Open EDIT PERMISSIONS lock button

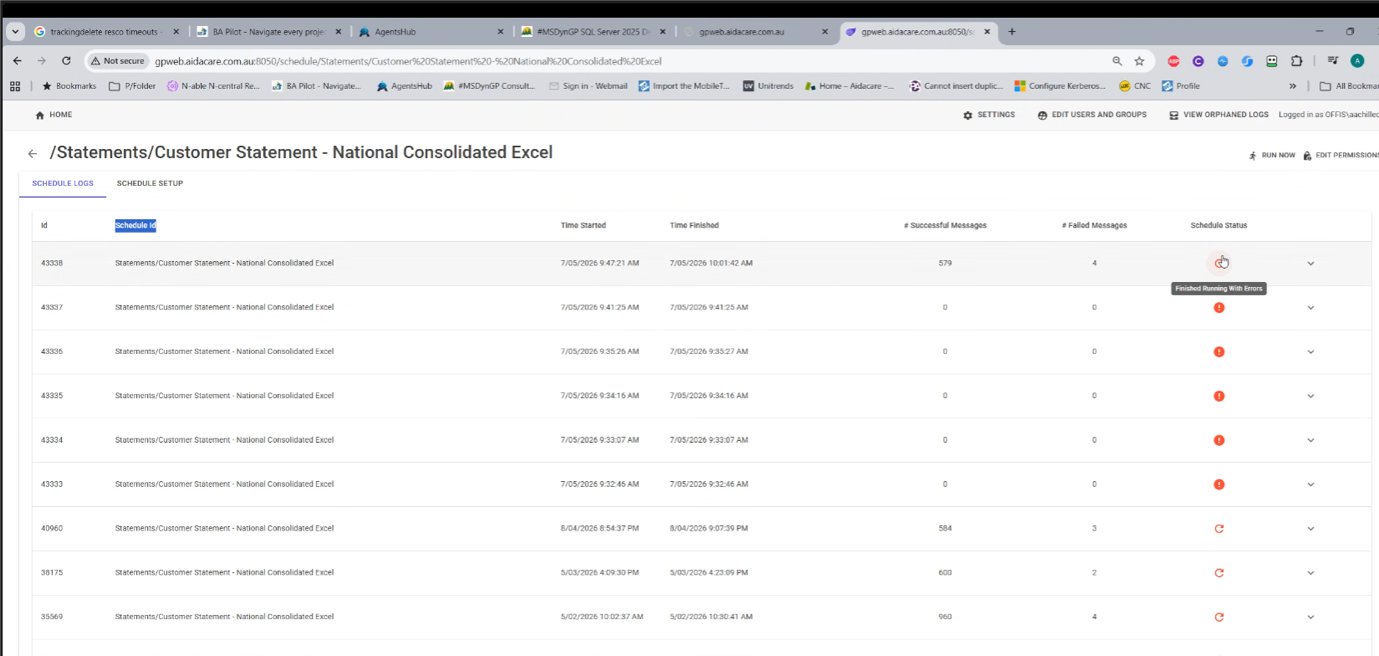pyautogui.click(x=1341, y=155)
